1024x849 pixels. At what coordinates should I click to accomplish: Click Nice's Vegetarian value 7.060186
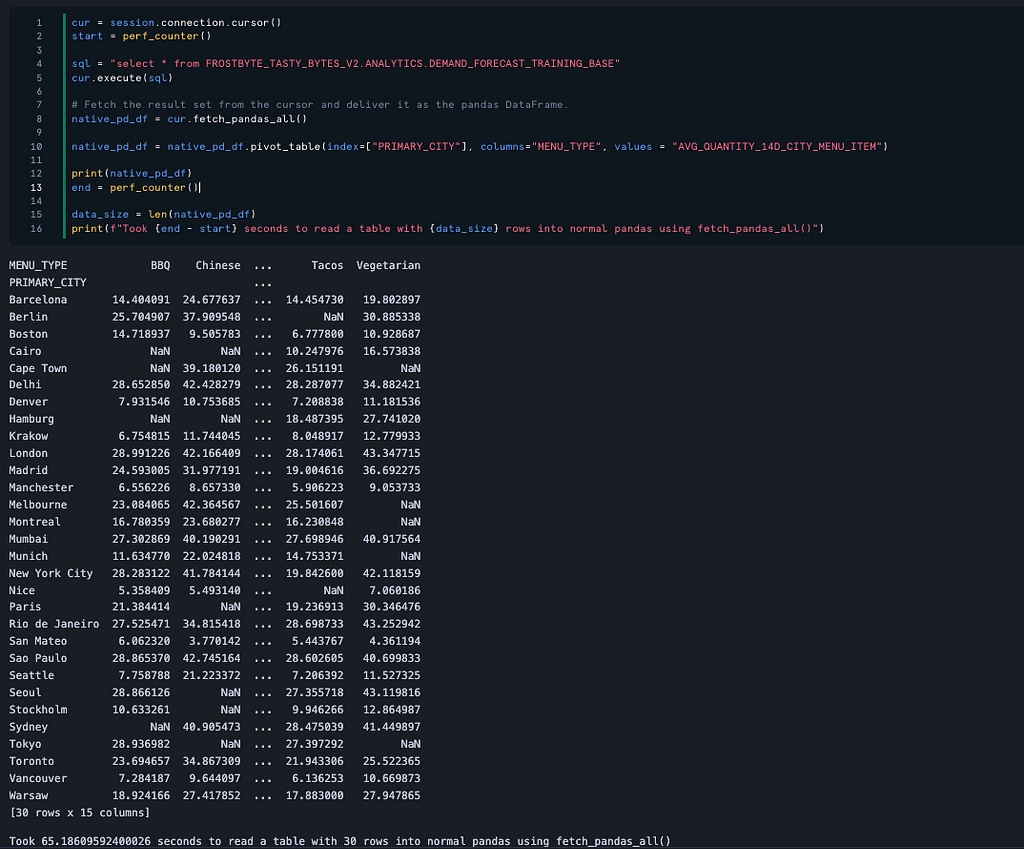(395, 590)
